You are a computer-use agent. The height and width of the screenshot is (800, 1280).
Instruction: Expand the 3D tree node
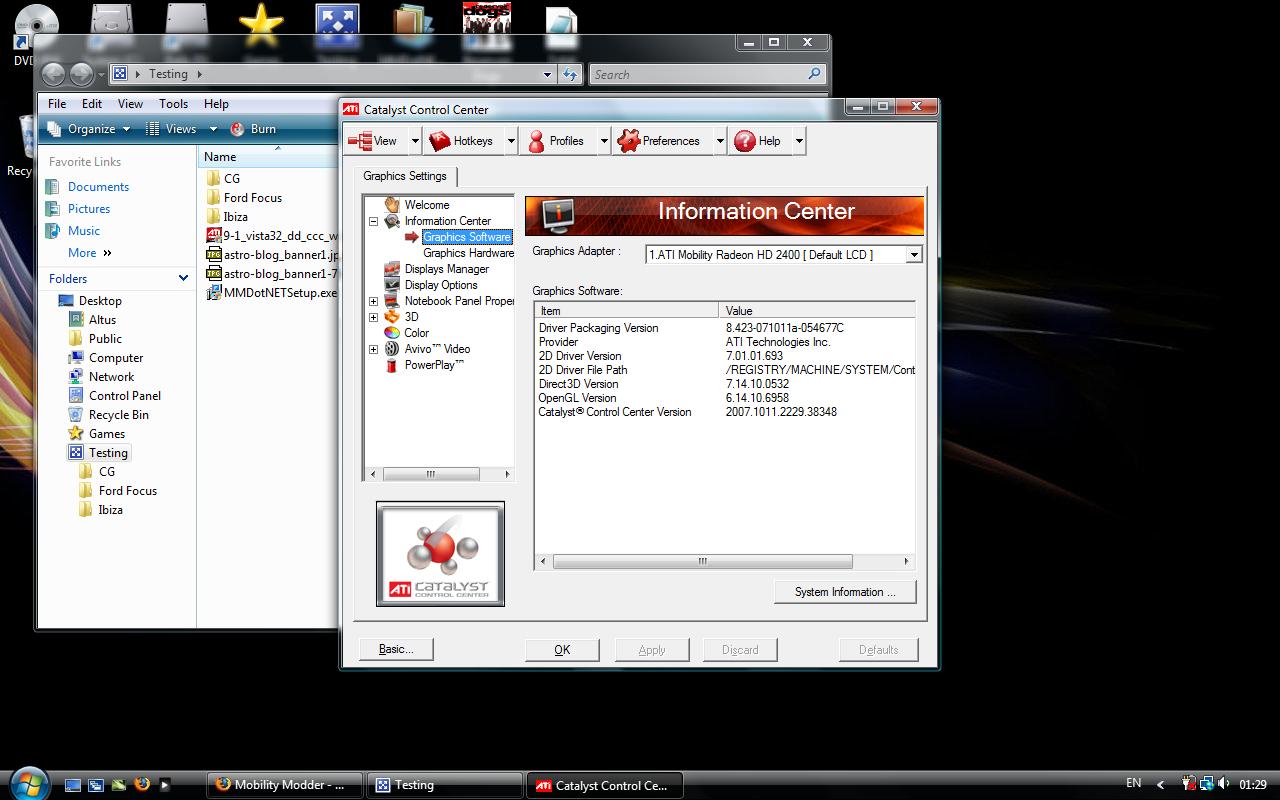[374, 317]
